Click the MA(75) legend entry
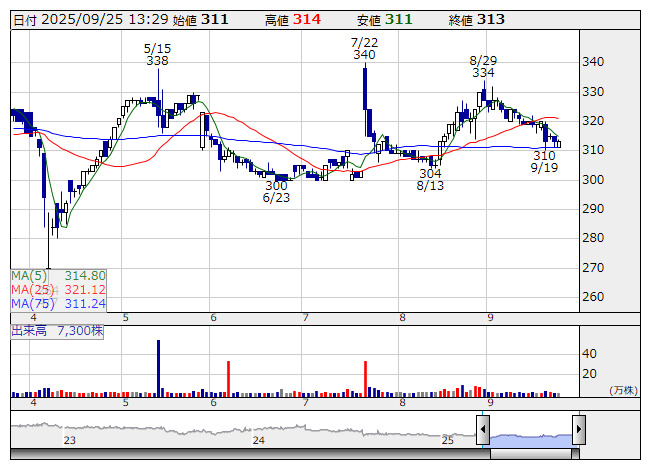The image size is (653, 470). pyautogui.click(x=58, y=303)
